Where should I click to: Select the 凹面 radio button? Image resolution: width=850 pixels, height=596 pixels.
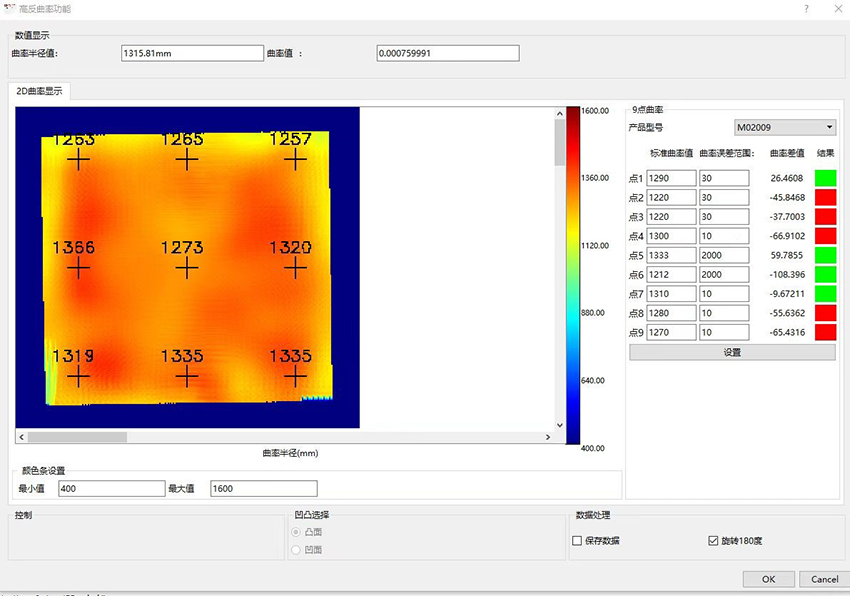click(296, 549)
